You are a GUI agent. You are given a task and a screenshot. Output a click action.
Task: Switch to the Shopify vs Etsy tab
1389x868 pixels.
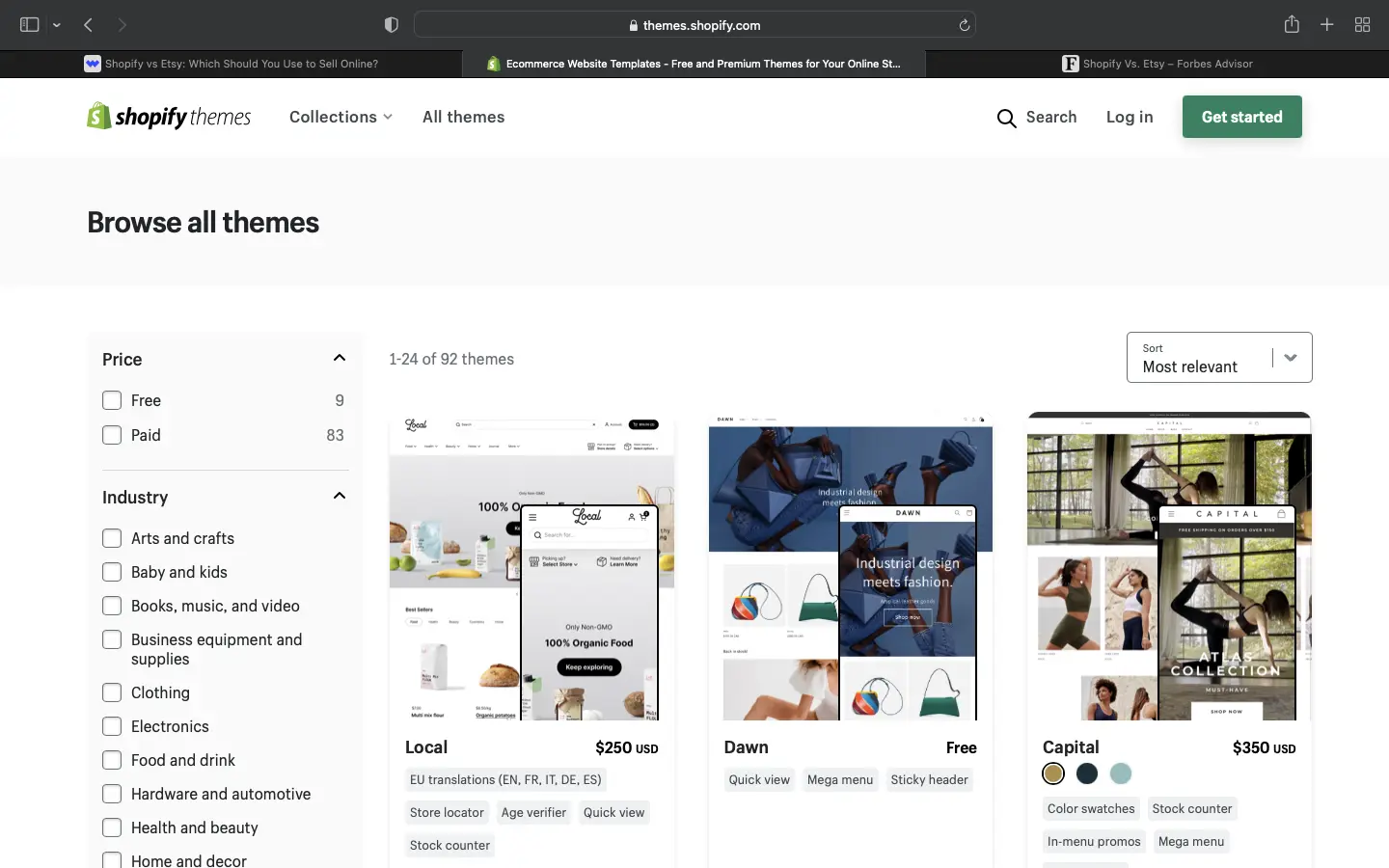231,64
